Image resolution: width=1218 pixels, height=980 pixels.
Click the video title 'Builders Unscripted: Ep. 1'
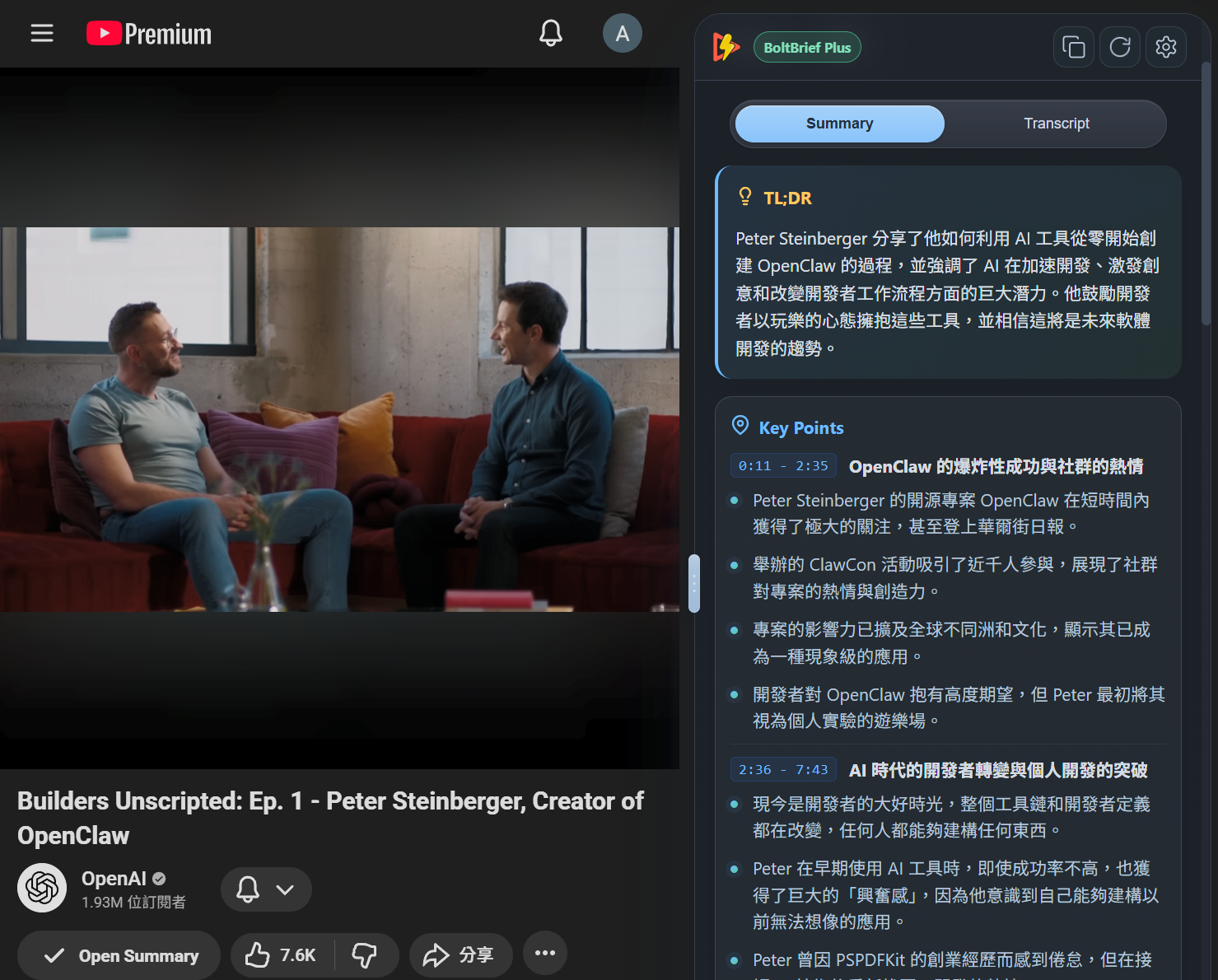click(x=330, y=818)
